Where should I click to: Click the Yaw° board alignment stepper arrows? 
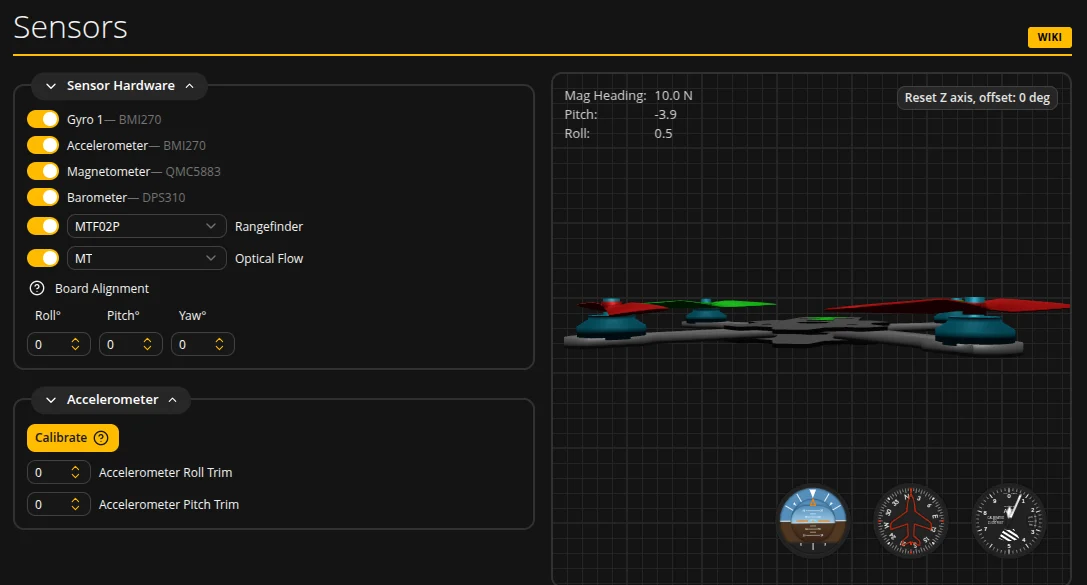pyautogui.click(x=220, y=344)
